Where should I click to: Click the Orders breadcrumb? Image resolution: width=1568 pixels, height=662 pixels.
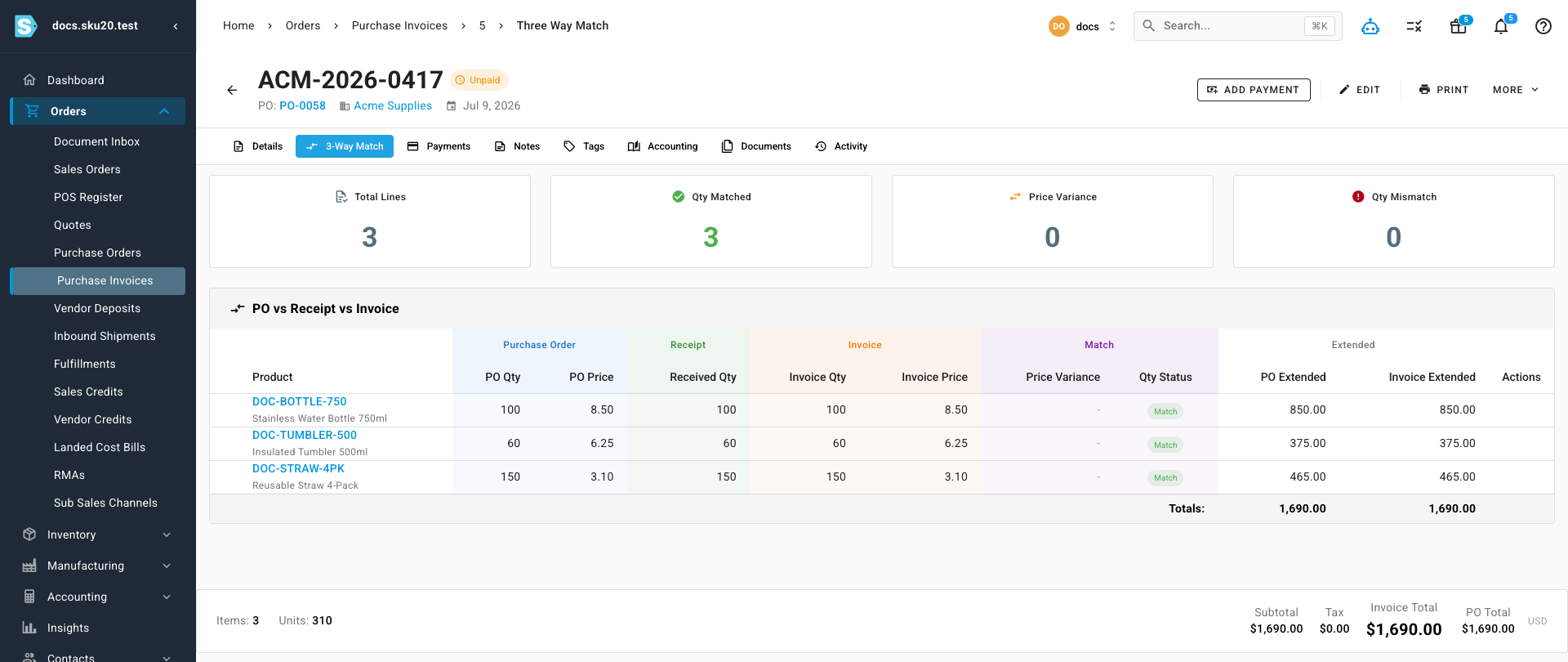303,26
